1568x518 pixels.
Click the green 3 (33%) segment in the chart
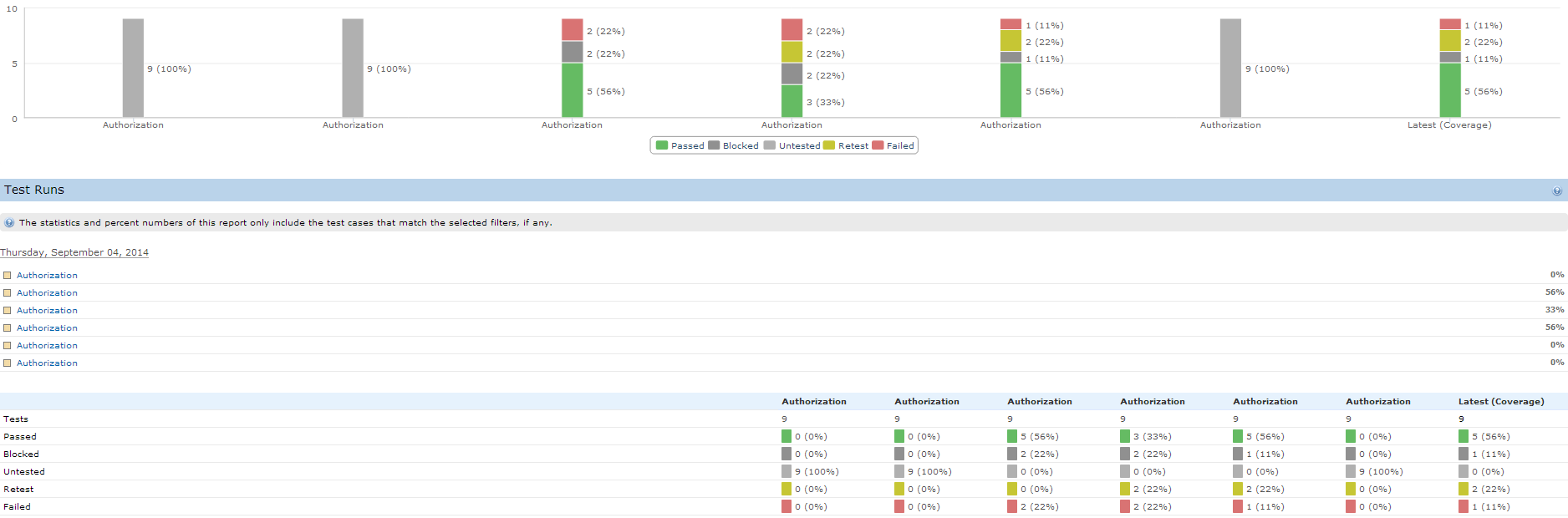click(792, 101)
